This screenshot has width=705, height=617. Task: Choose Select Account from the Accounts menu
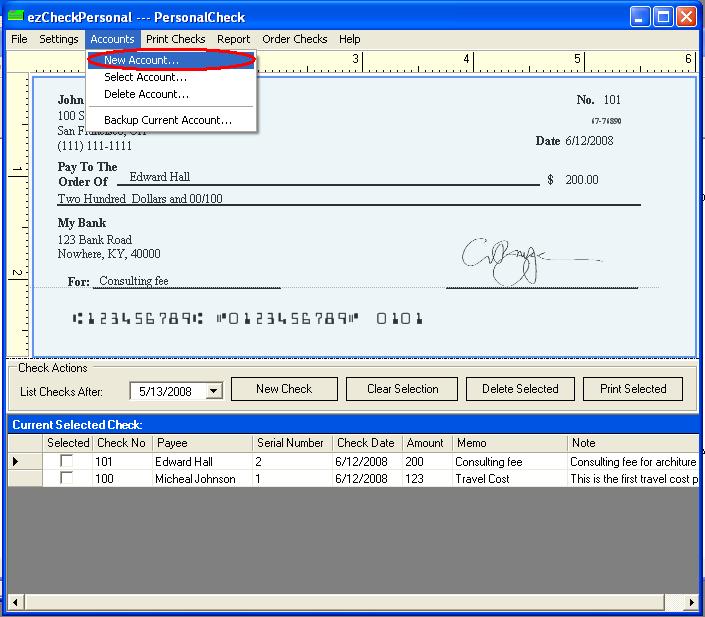point(145,77)
